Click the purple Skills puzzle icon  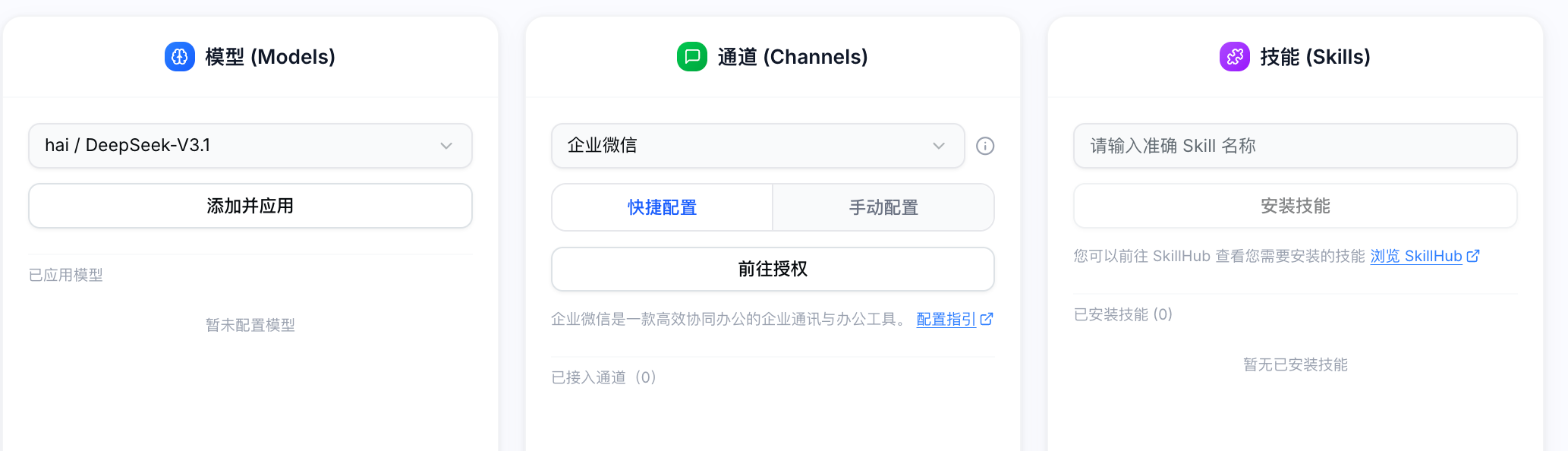[1234, 57]
